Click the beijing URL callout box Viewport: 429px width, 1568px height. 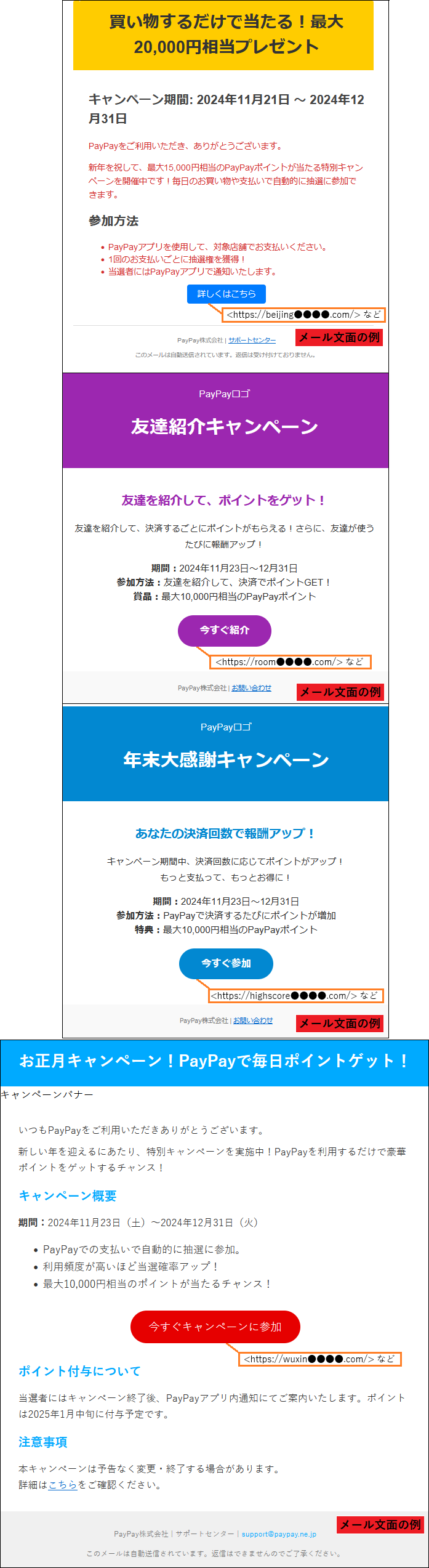303,315
